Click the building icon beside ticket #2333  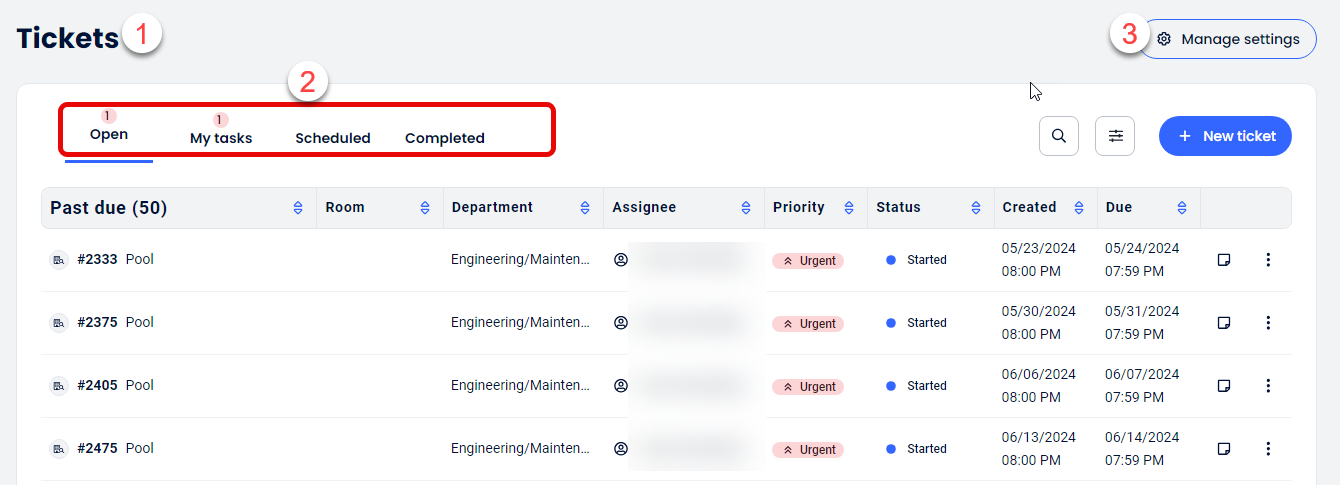point(59,260)
